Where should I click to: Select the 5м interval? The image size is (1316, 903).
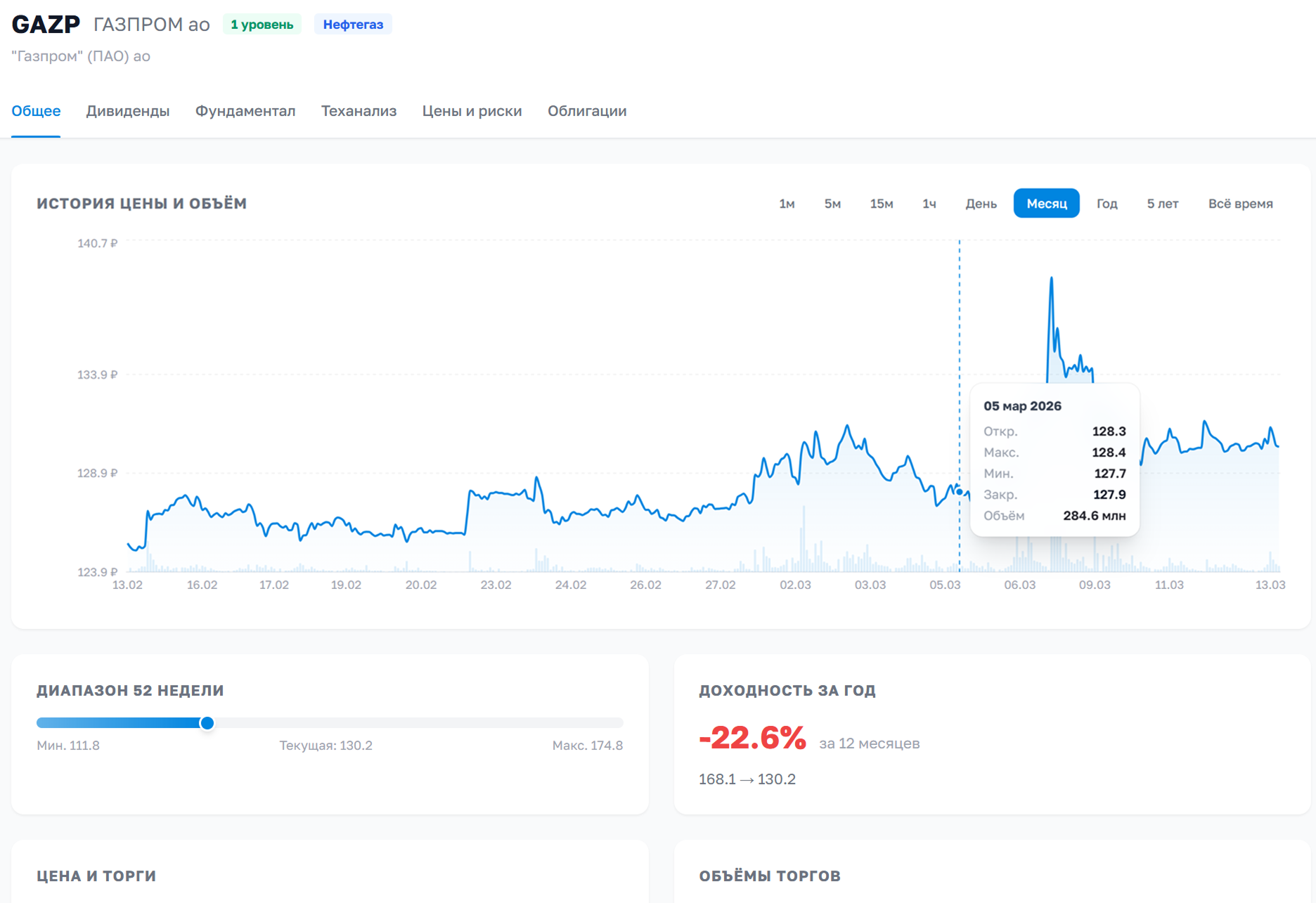[832, 204]
